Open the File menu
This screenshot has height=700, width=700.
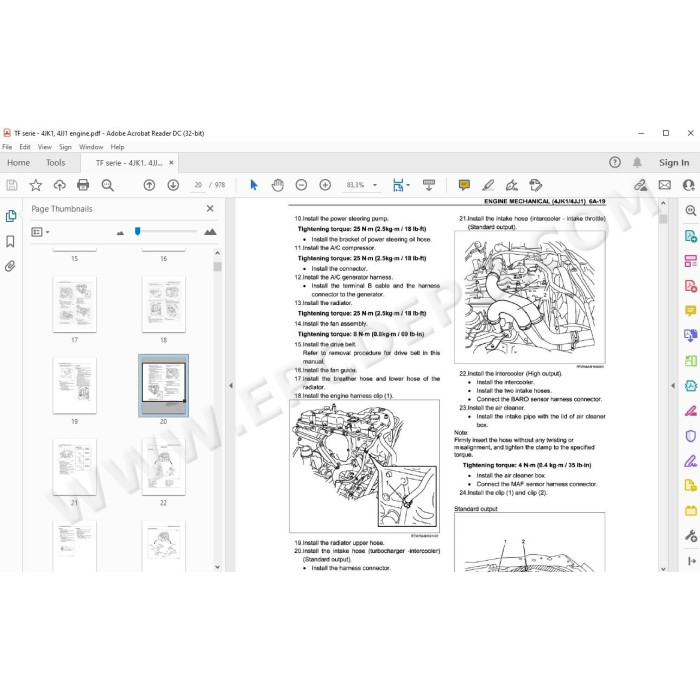7,147
